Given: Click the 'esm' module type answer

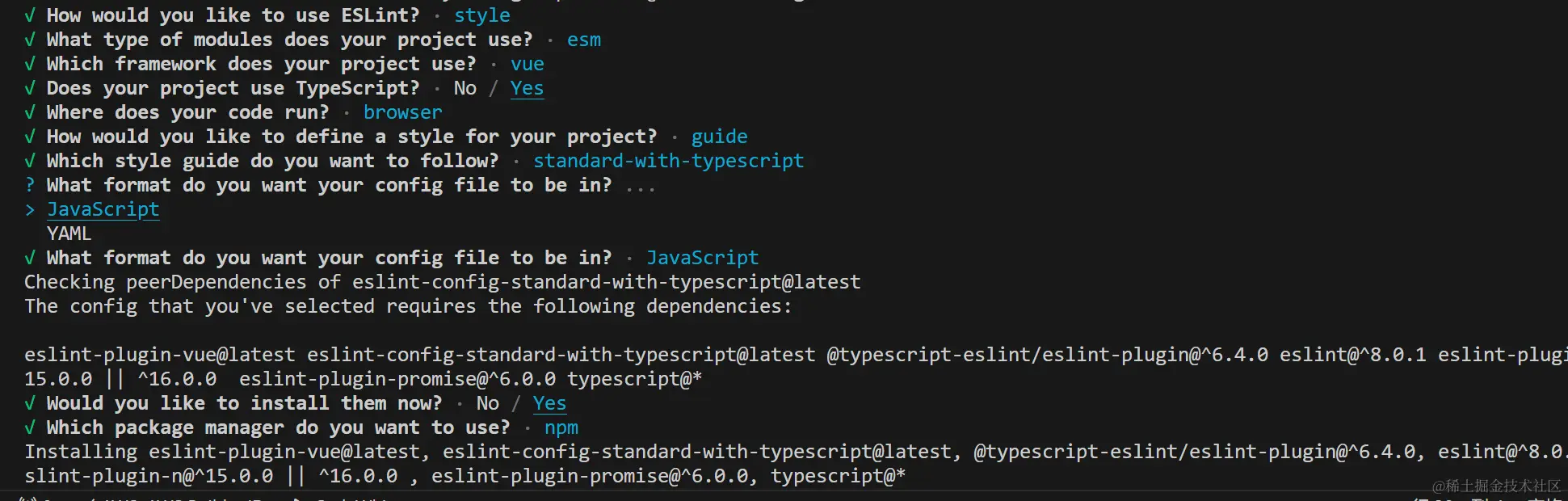Looking at the screenshot, I should tap(583, 40).
